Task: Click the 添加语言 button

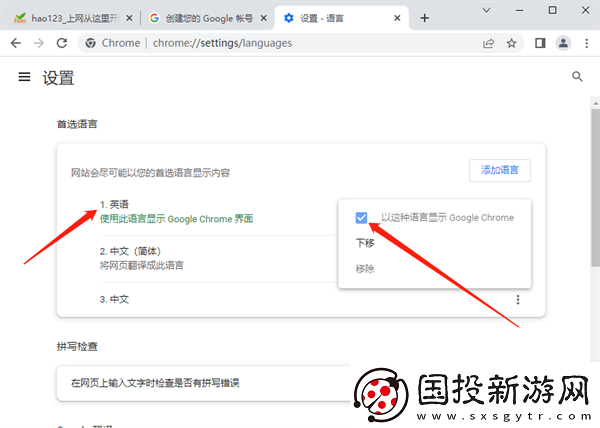Action: tap(500, 170)
